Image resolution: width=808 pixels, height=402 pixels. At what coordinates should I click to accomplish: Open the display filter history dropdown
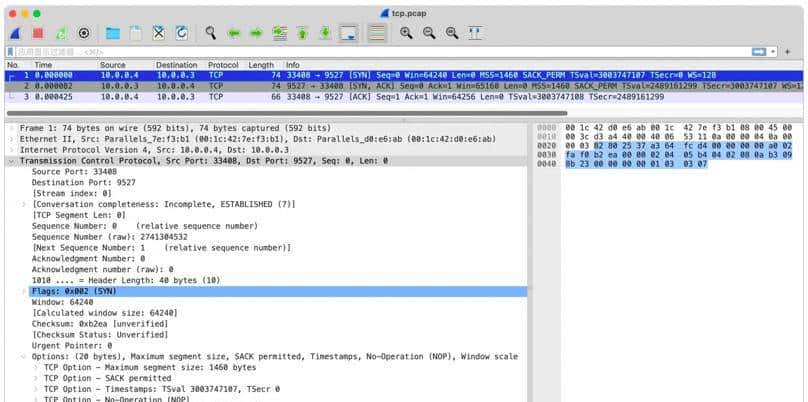(x=785, y=51)
